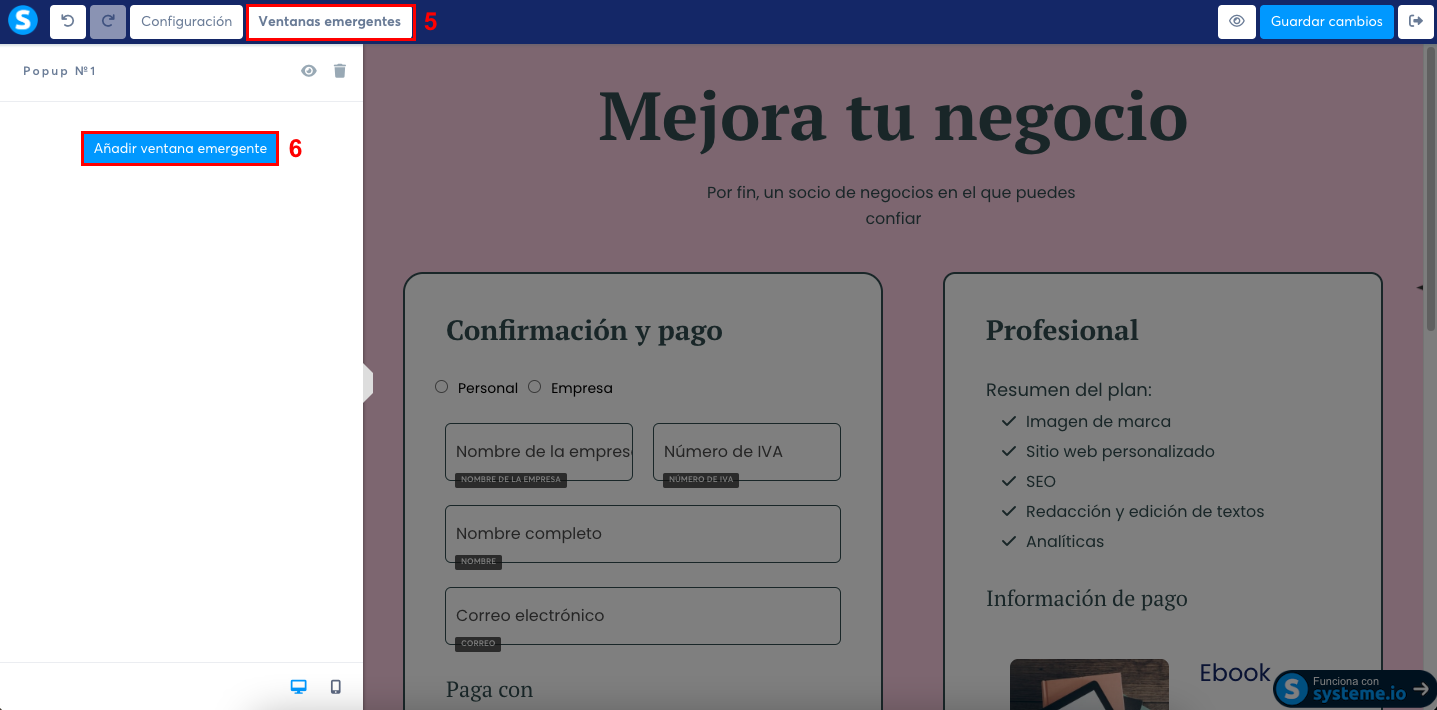Select the Empresa radio button

(x=534, y=386)
